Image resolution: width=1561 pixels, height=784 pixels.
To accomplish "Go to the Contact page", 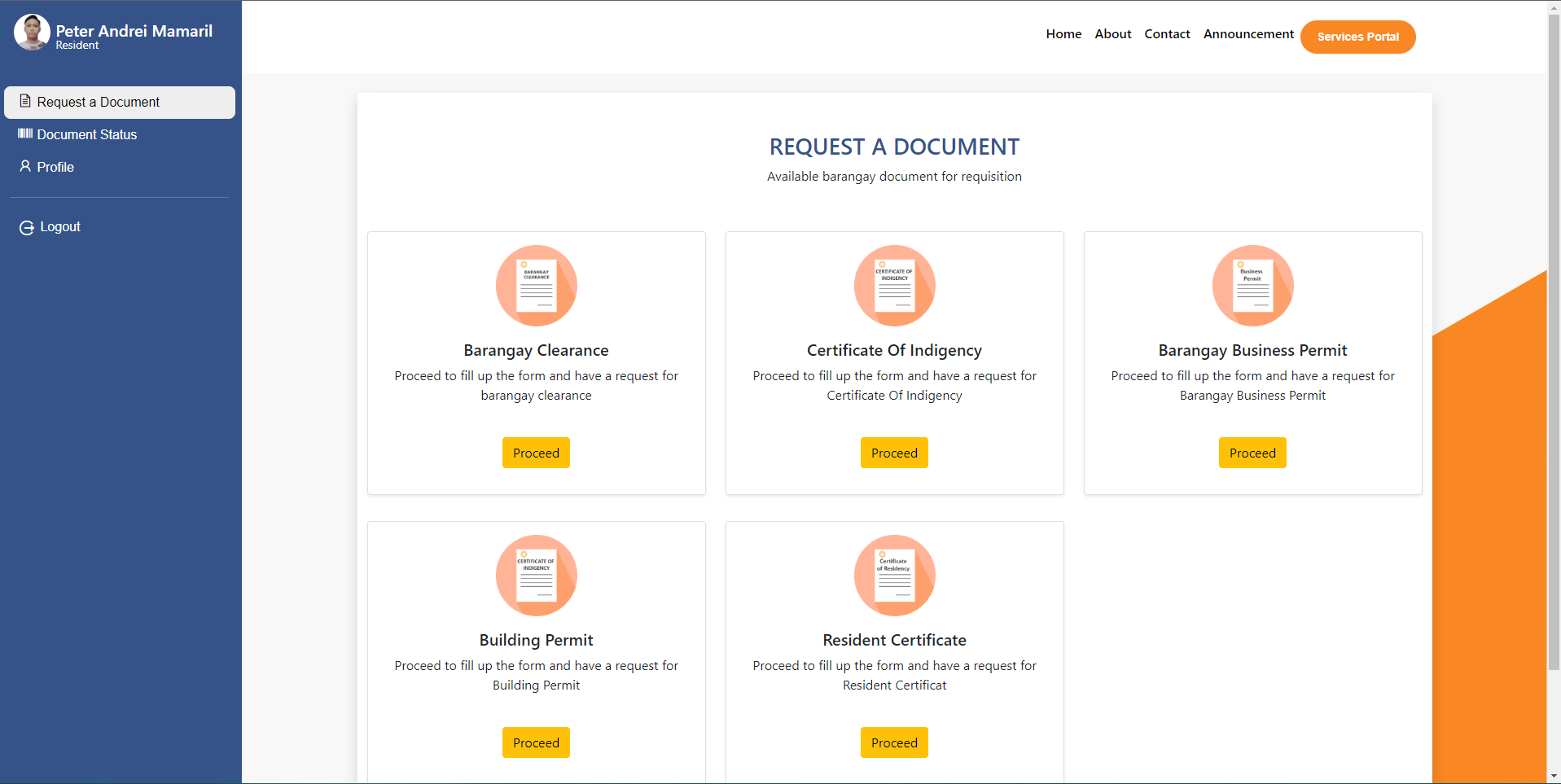I will tap(1167, 34).
